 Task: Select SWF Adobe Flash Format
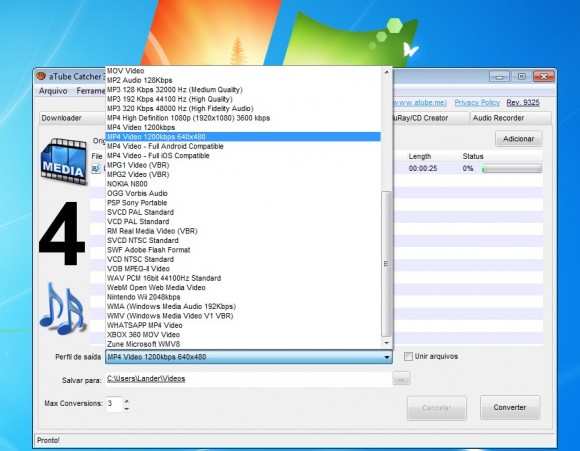tap(243, 250)
